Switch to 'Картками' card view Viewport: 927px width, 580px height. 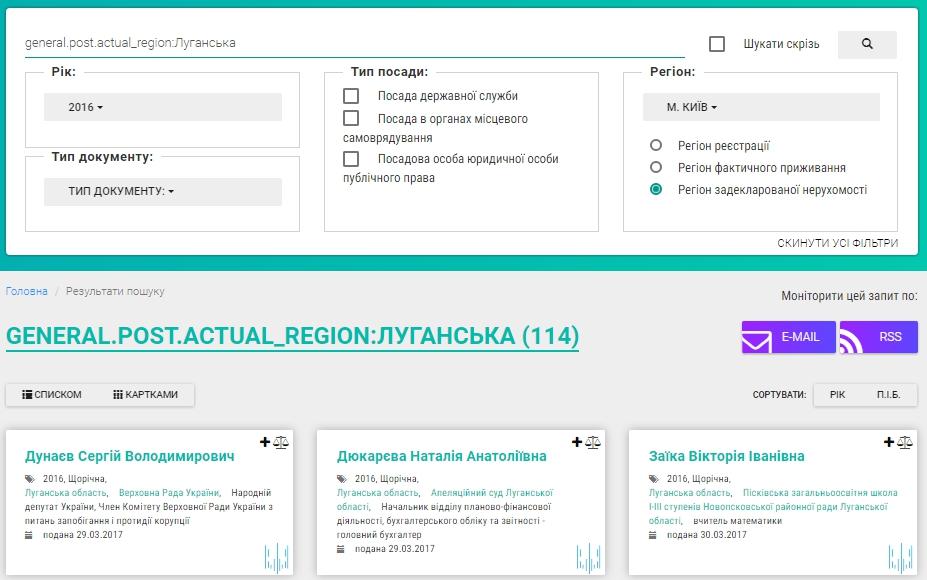tap(146, 395)
